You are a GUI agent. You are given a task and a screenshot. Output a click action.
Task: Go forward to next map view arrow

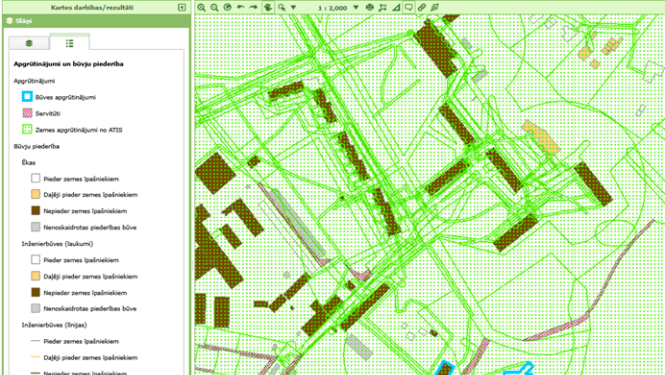pos(254,7)
